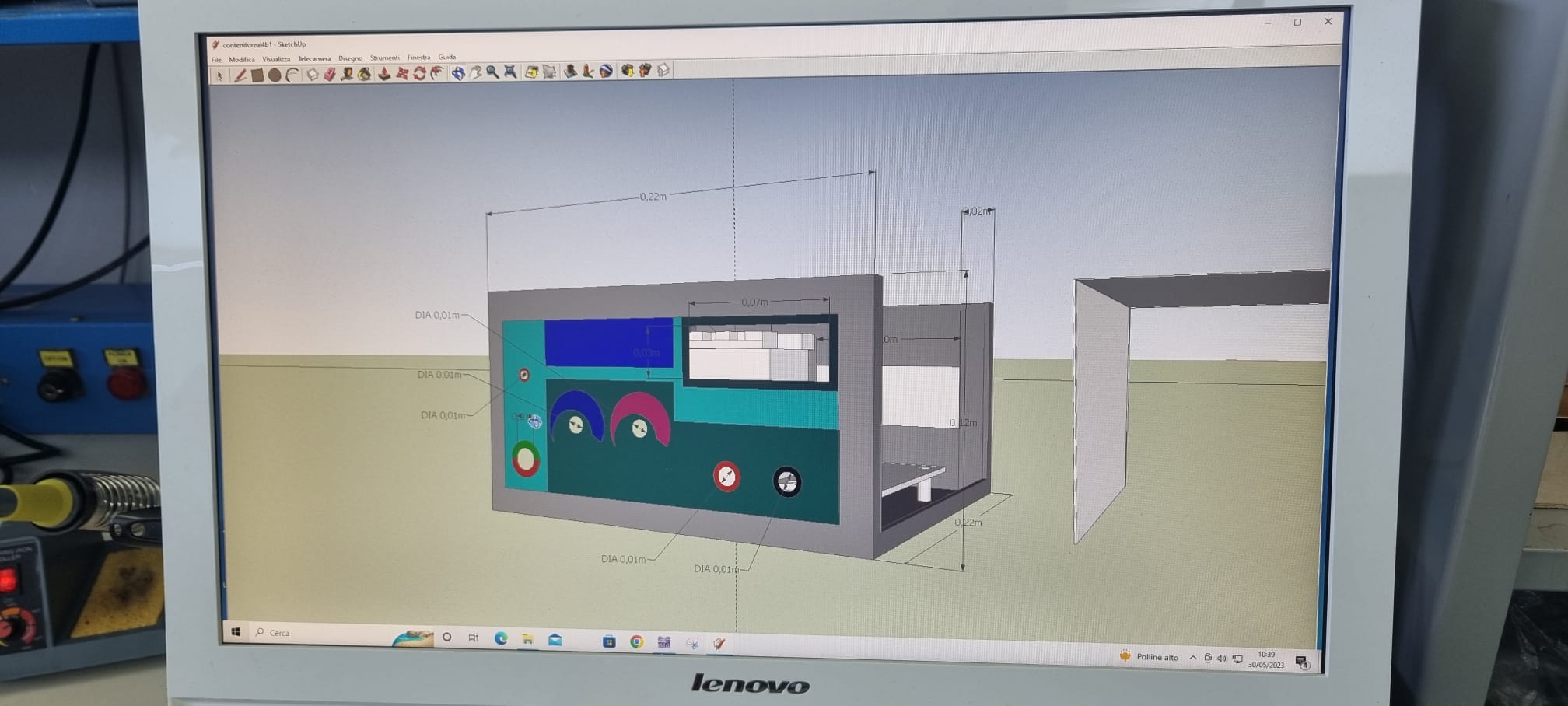Open the Finestra menu
1568x706 pixels.
[x=418, y=58]
